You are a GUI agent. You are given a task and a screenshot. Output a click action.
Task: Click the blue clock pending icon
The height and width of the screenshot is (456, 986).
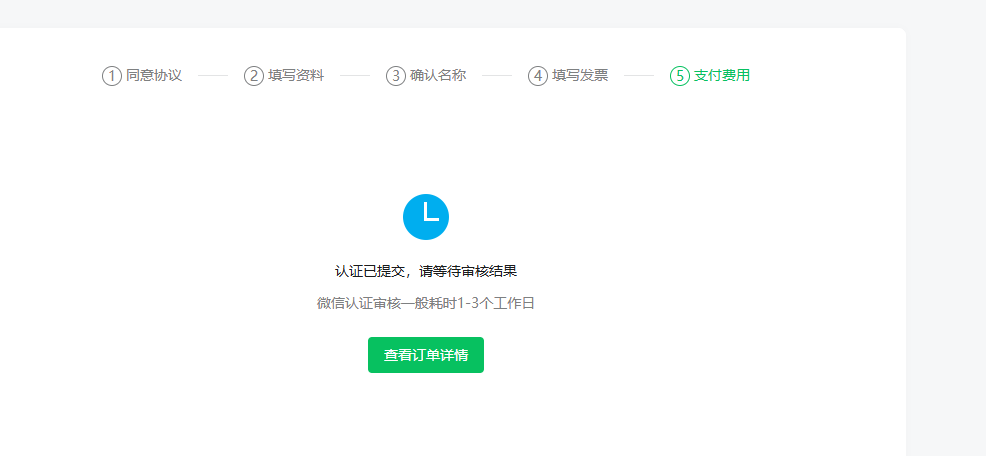[426, 217]
